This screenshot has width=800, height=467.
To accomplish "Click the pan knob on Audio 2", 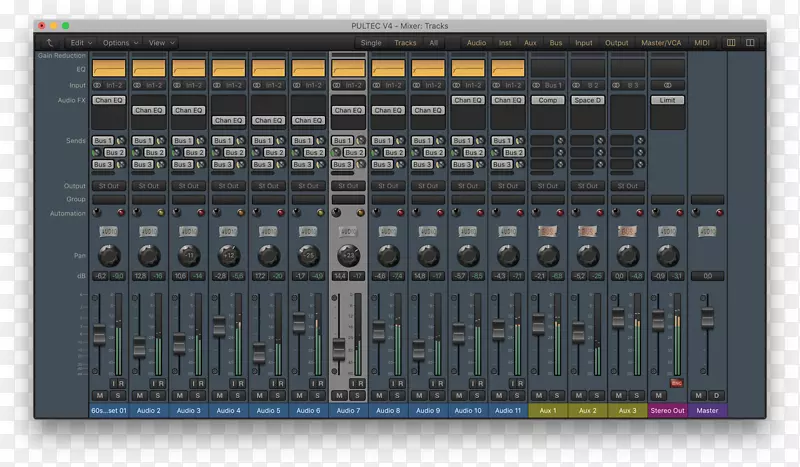I will 148,255.
